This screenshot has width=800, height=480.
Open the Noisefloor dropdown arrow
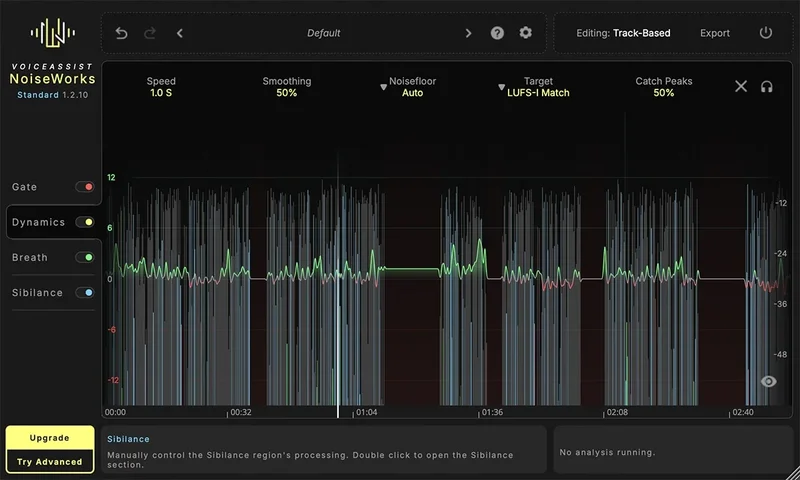(x=384, y=87)
